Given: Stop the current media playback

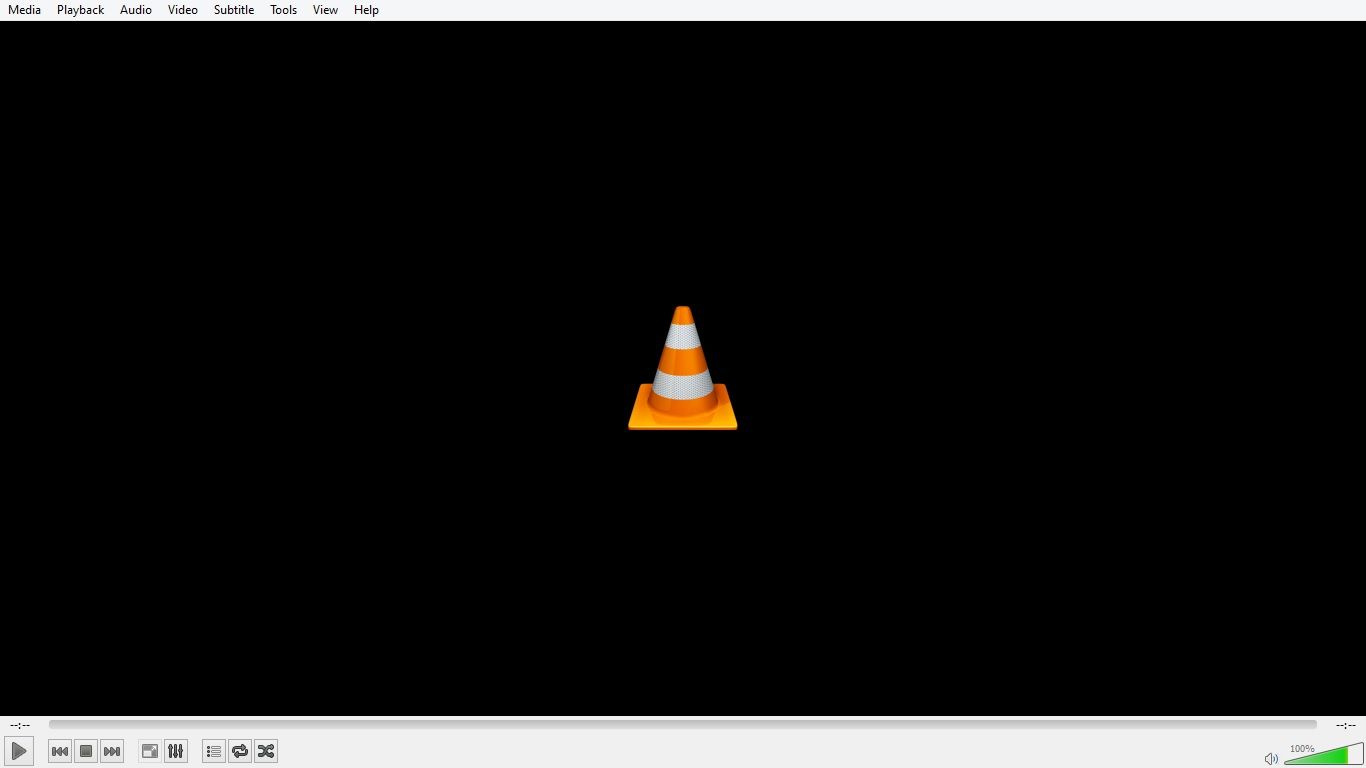Looking at the screenshot, I should [x=86, y=751].
